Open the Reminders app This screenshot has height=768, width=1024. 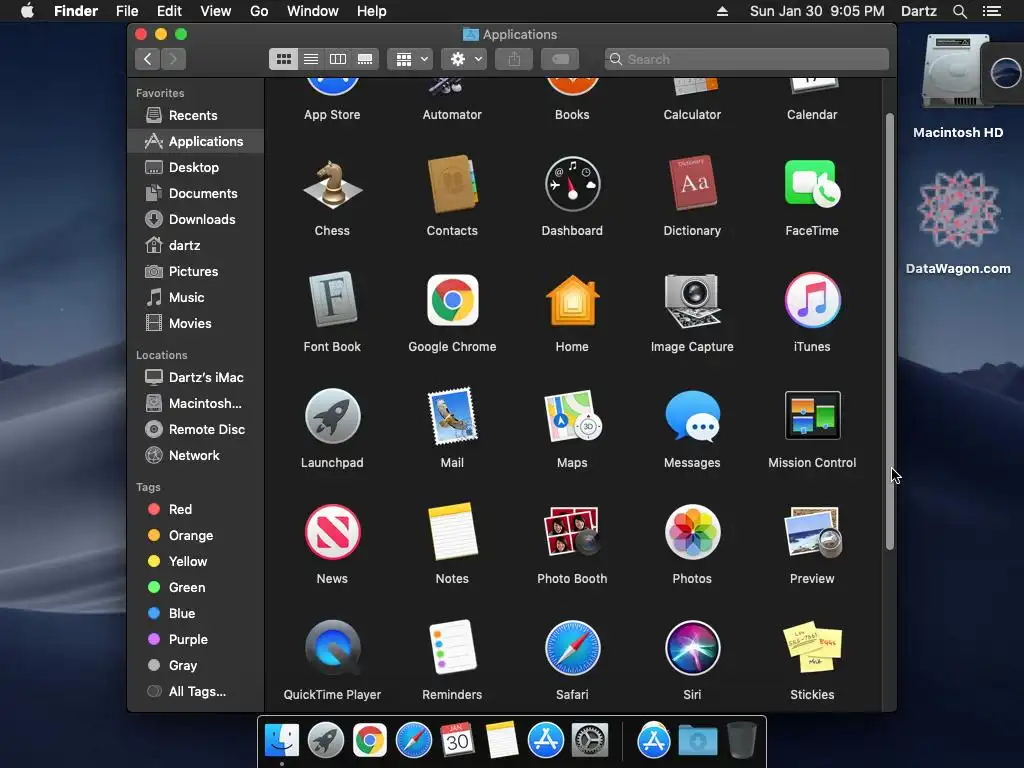click(x=452, y=648)
